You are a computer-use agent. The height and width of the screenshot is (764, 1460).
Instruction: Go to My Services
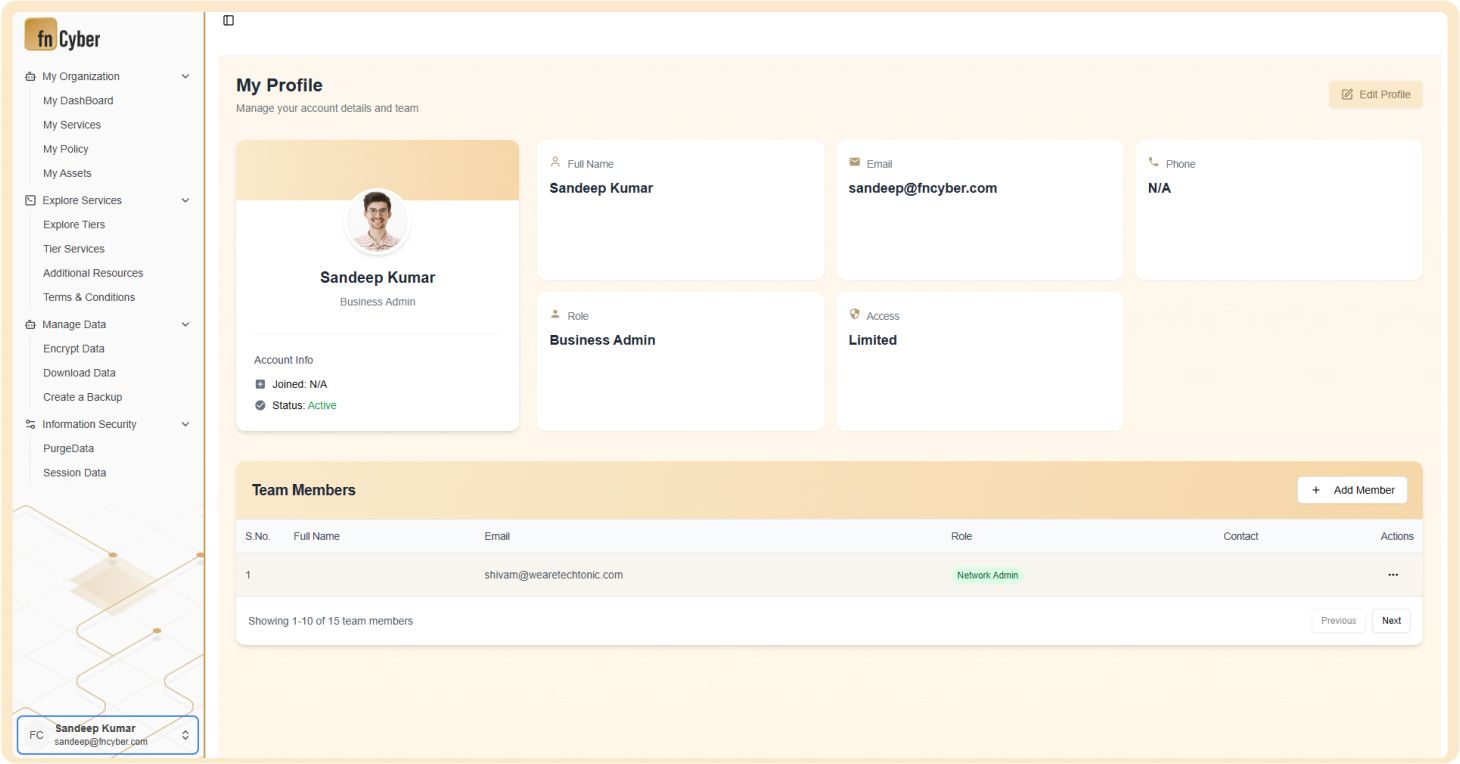(x=72, y=125)
